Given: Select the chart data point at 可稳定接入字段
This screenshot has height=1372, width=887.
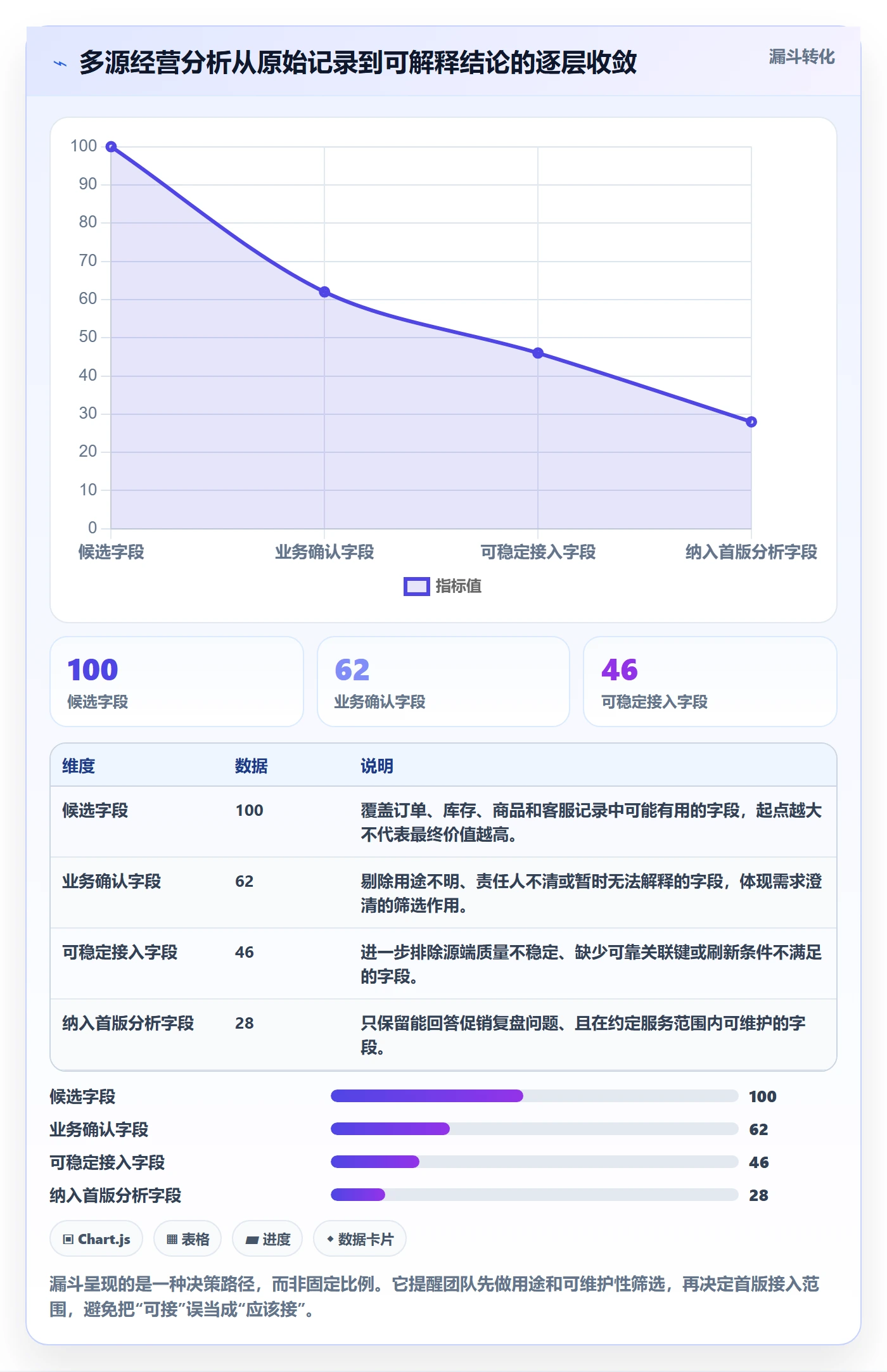Looking at the screenshot, I should 538,353.
